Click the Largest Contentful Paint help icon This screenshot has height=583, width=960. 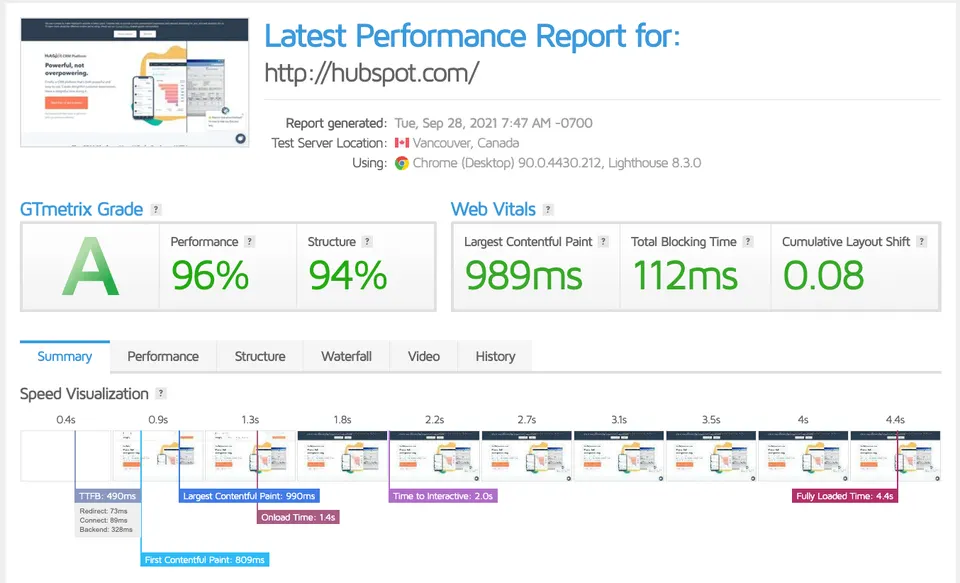click(603, 241)
